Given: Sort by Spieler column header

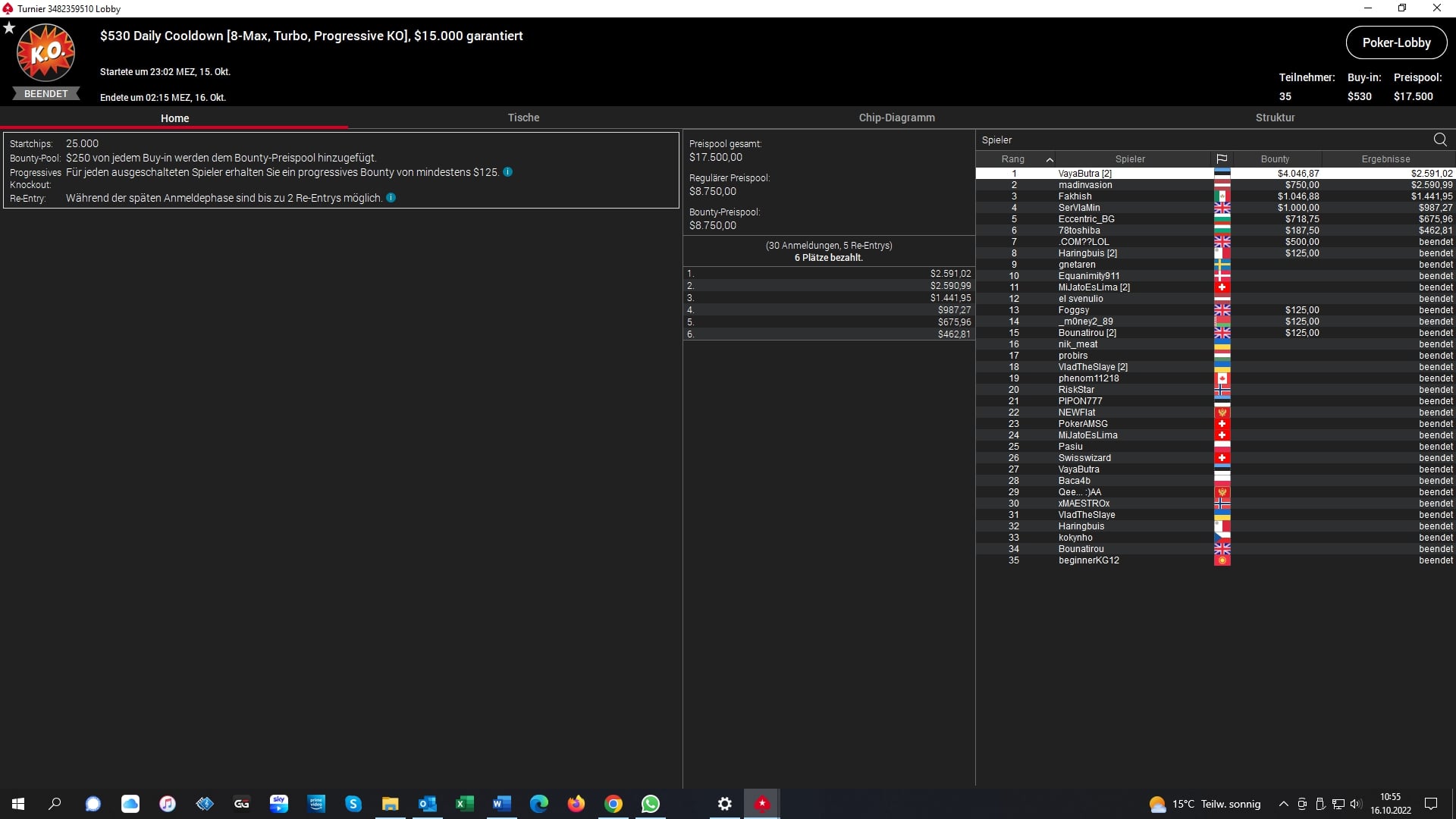Looking at the screenshot, I should (x=1129, y=159).
